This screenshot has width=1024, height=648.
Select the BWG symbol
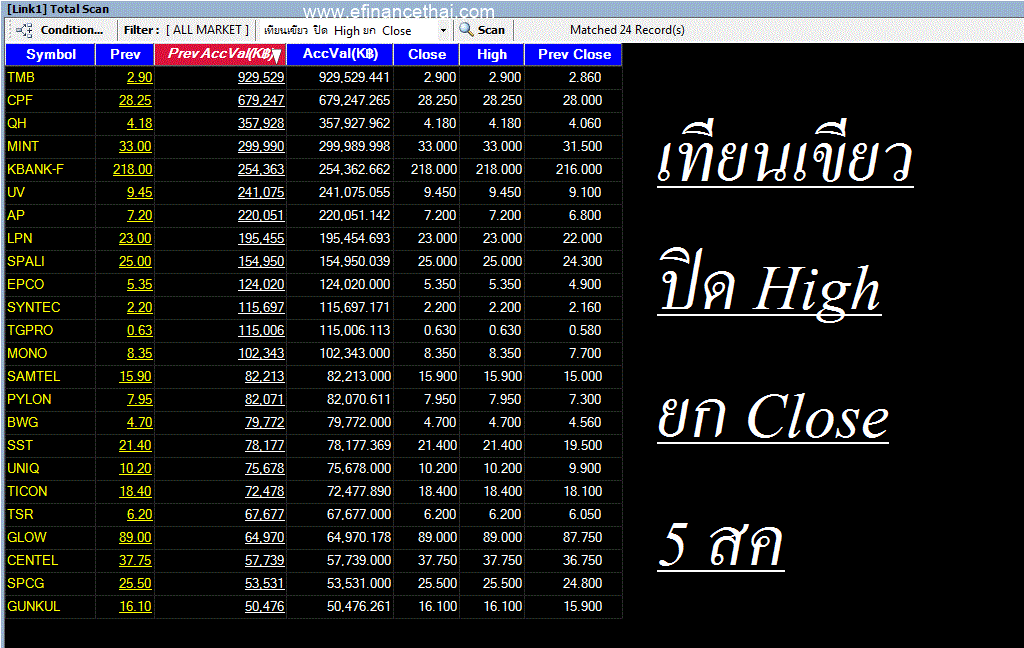pyautogui.click(x=22, y=422)
